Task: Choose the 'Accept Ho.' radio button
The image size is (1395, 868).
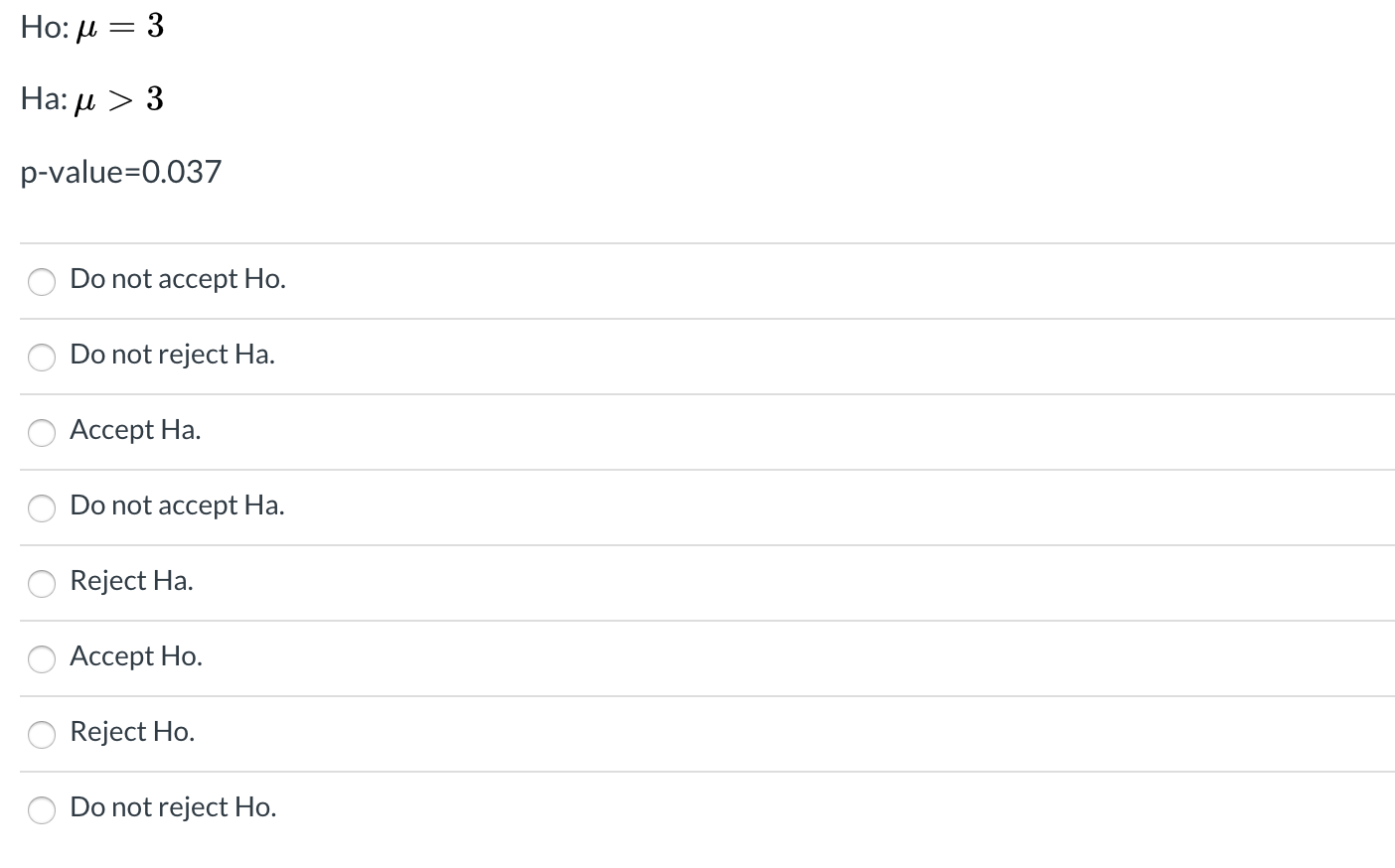Action: click(x=42, y=659)
